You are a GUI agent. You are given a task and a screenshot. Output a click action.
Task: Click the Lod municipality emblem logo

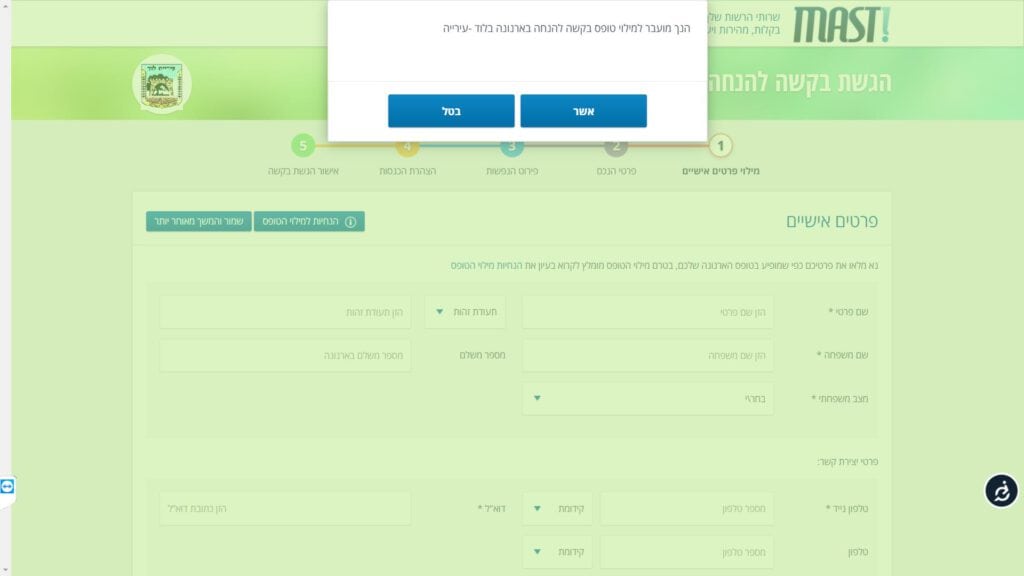pyautogui.click(x=160, y=84)
